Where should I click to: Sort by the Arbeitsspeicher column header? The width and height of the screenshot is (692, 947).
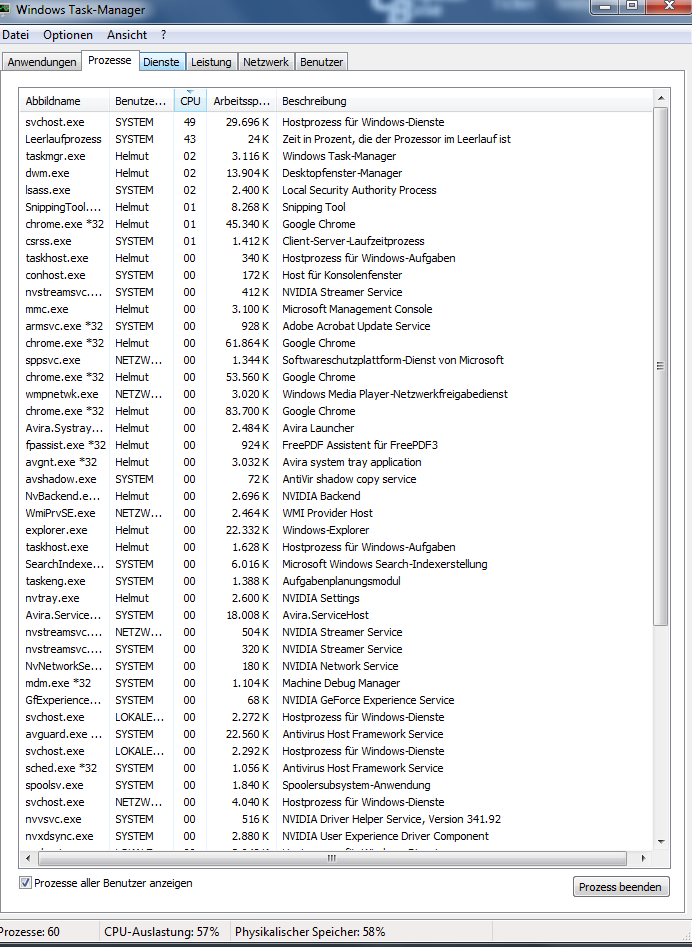point(242,101)
